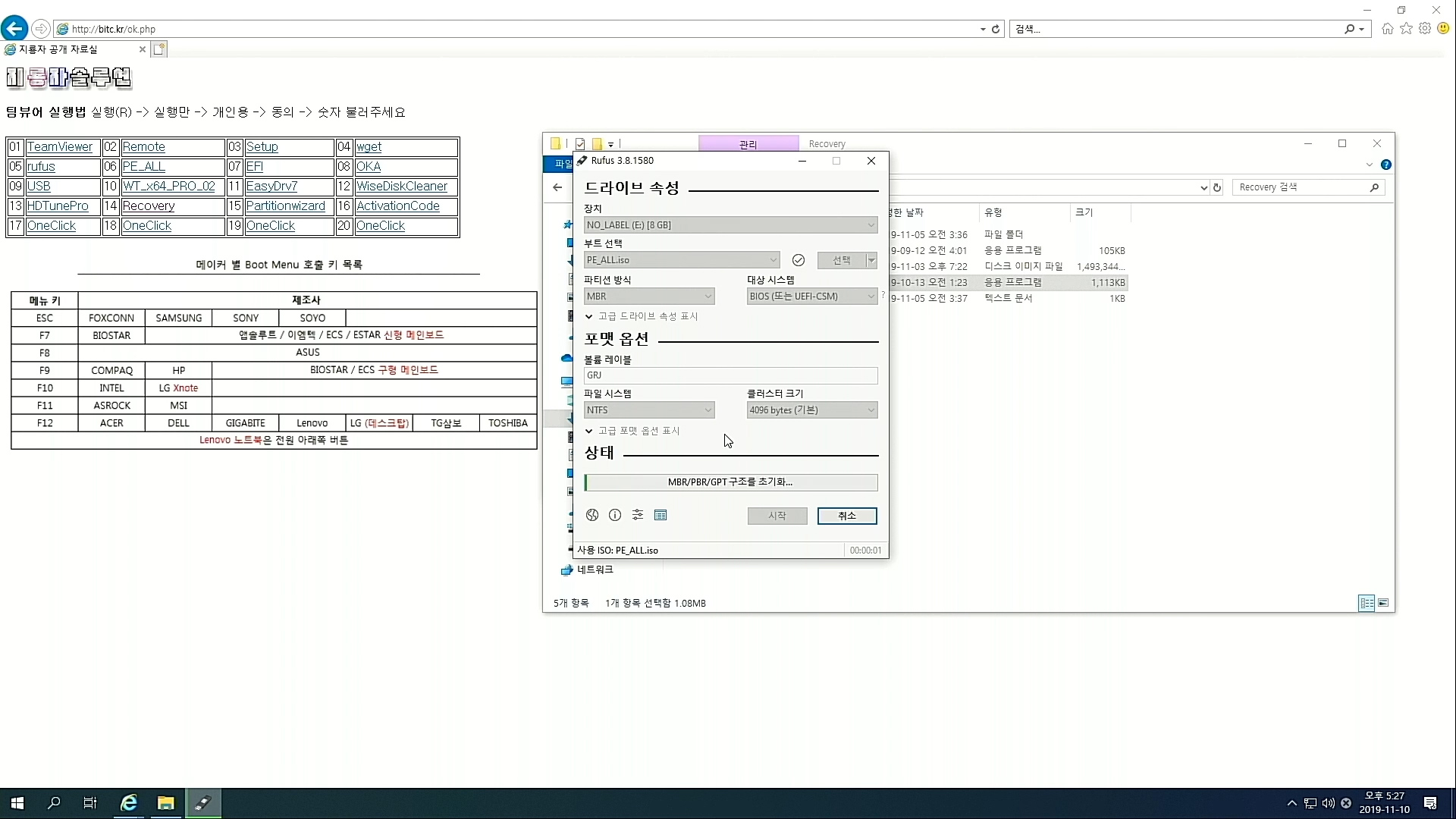Click browser back arrow button
1456x819 pixels.
pos(14,29)
